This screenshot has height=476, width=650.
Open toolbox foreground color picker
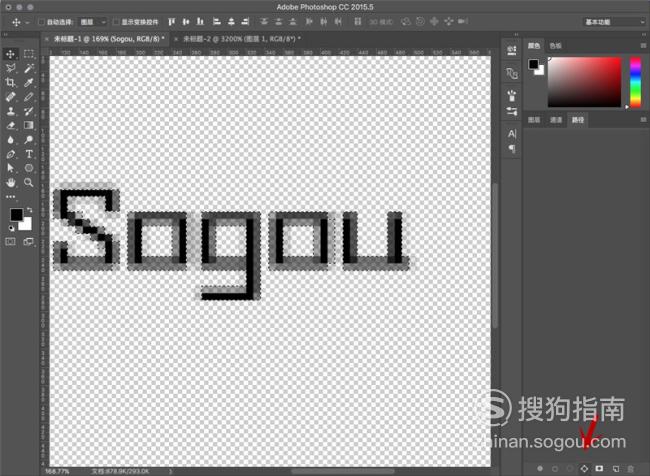coord(17,214)
